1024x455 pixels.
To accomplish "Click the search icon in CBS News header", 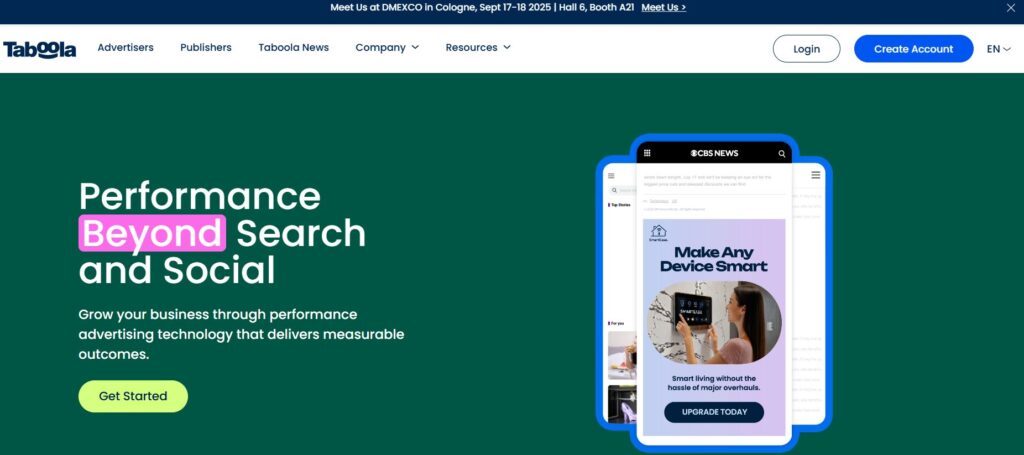I will 782,154.
